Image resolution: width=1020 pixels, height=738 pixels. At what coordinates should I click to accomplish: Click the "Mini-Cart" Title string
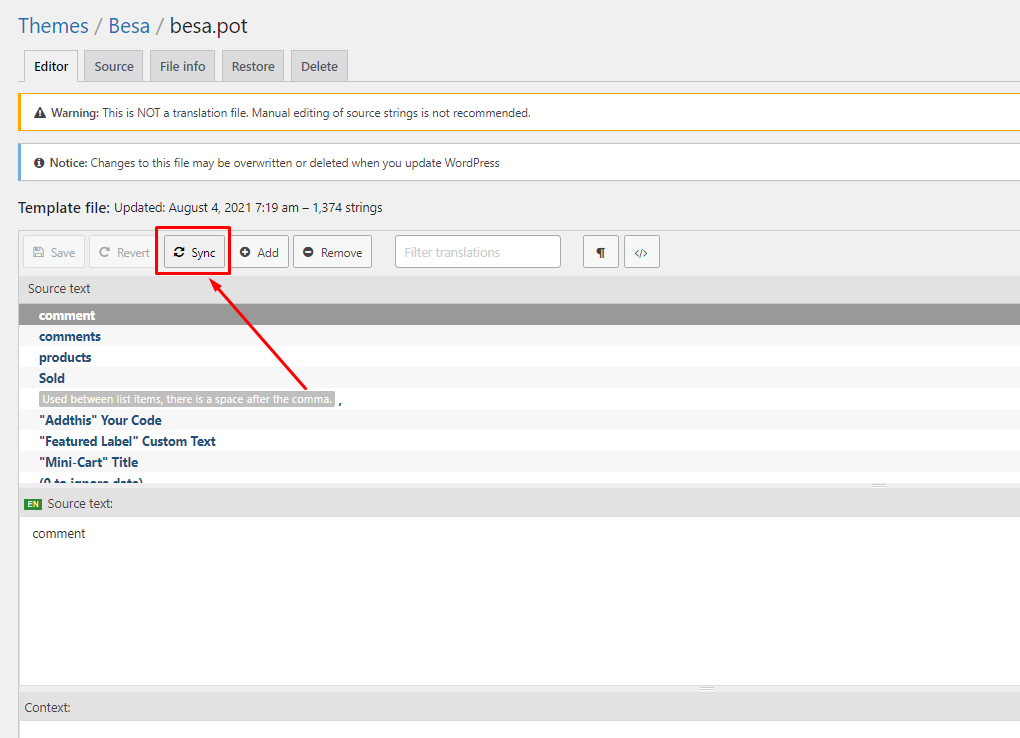pos(88,462)
